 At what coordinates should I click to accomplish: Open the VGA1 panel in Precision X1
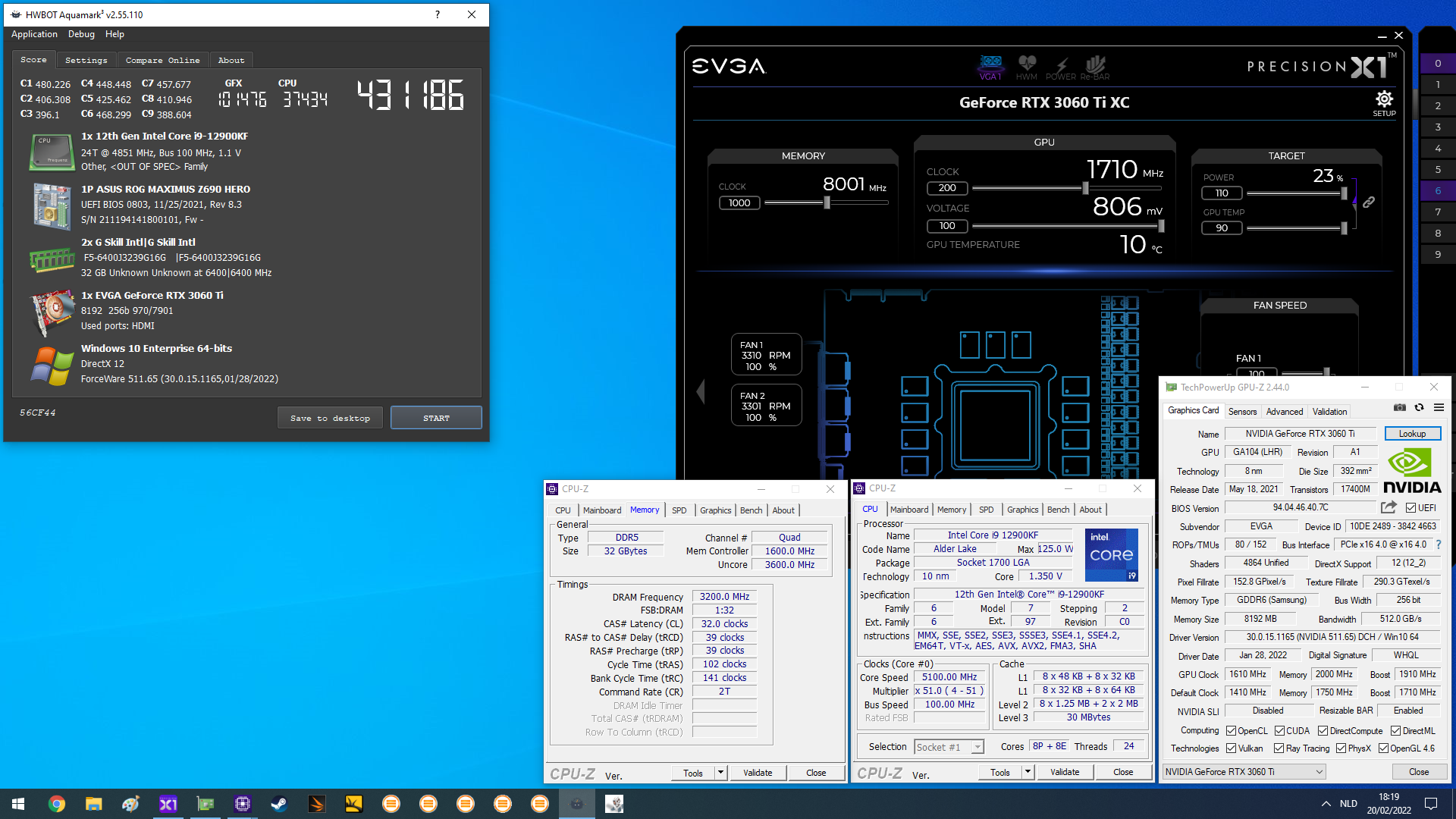pos(990,67)
